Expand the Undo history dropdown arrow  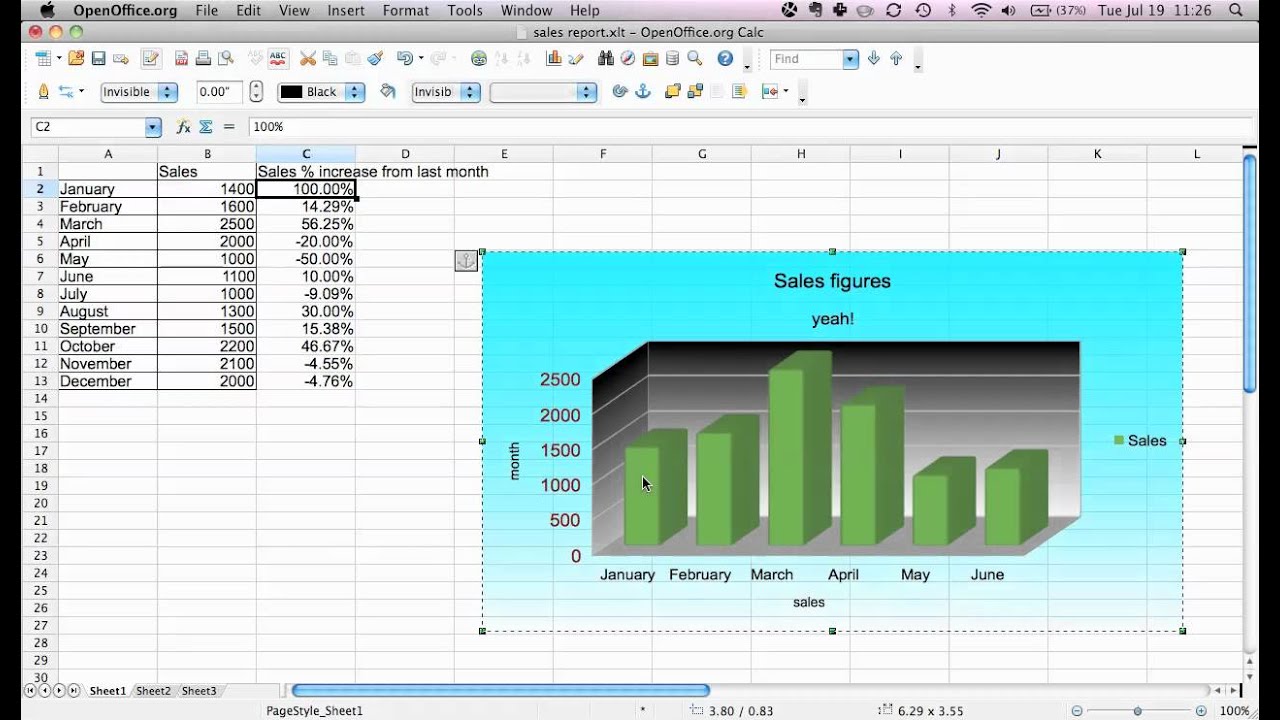pyautogui.click(x=421, y=59)
